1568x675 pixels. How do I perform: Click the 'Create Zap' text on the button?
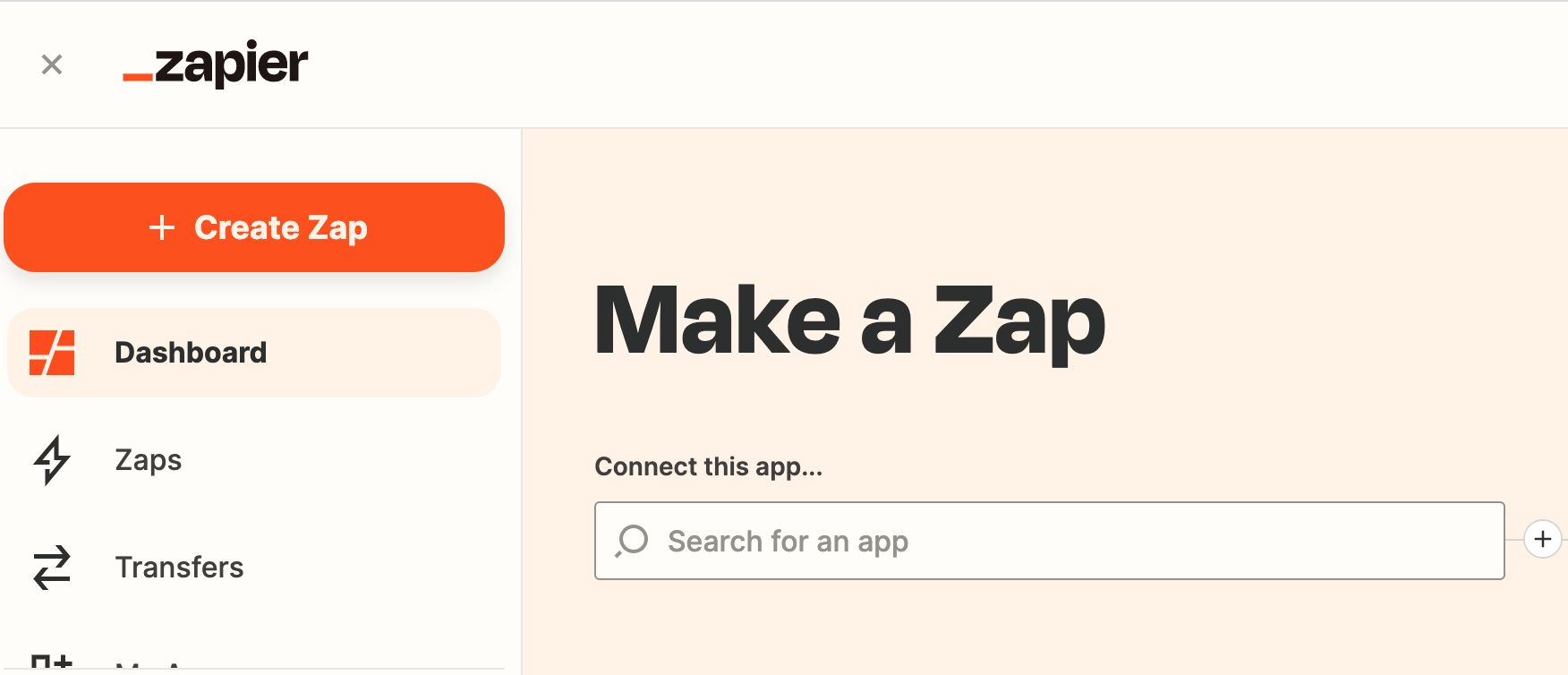click(x=281, y=227)
